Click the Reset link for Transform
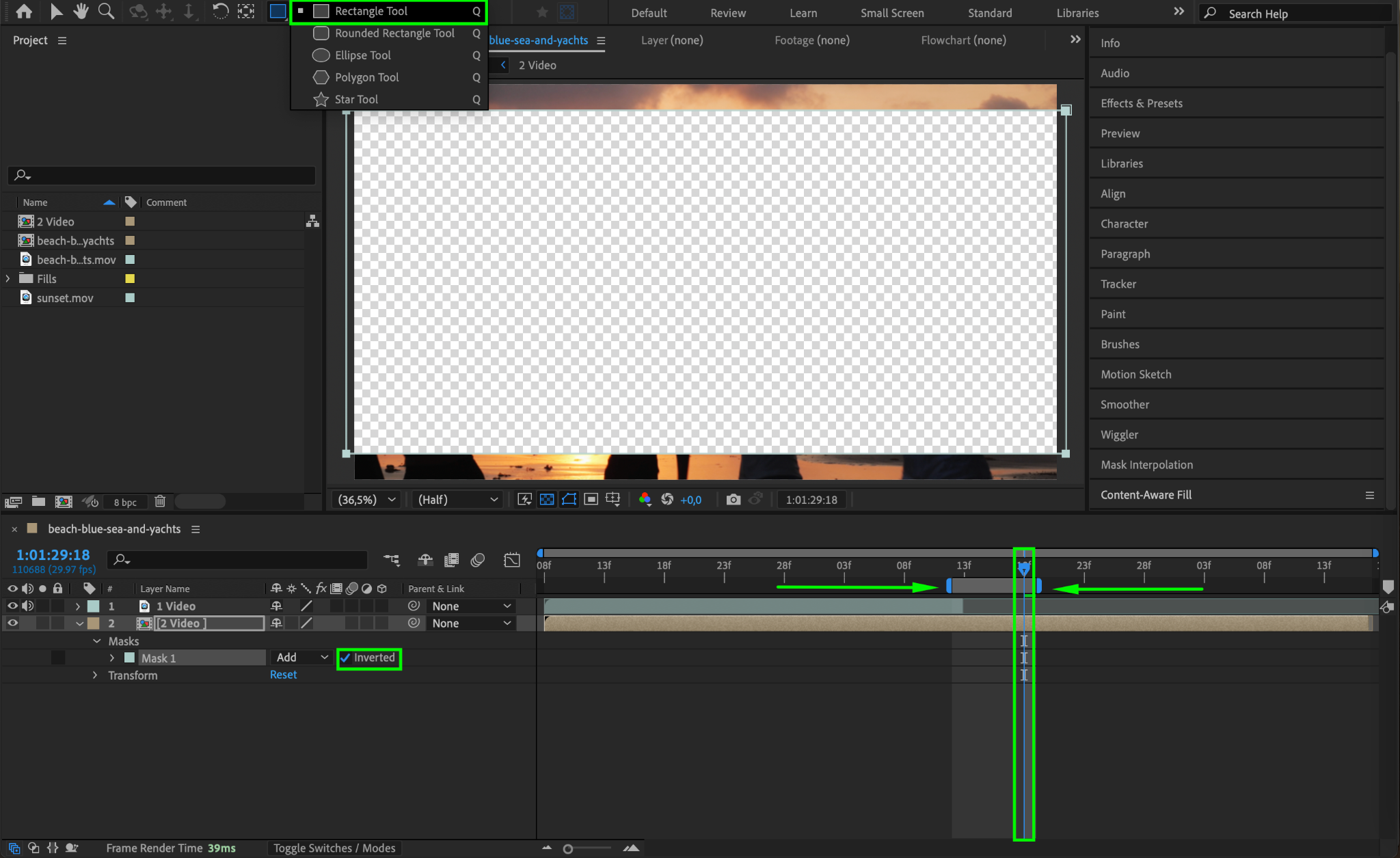Viewport: 1400px width, 858px height. coord(283,675)
